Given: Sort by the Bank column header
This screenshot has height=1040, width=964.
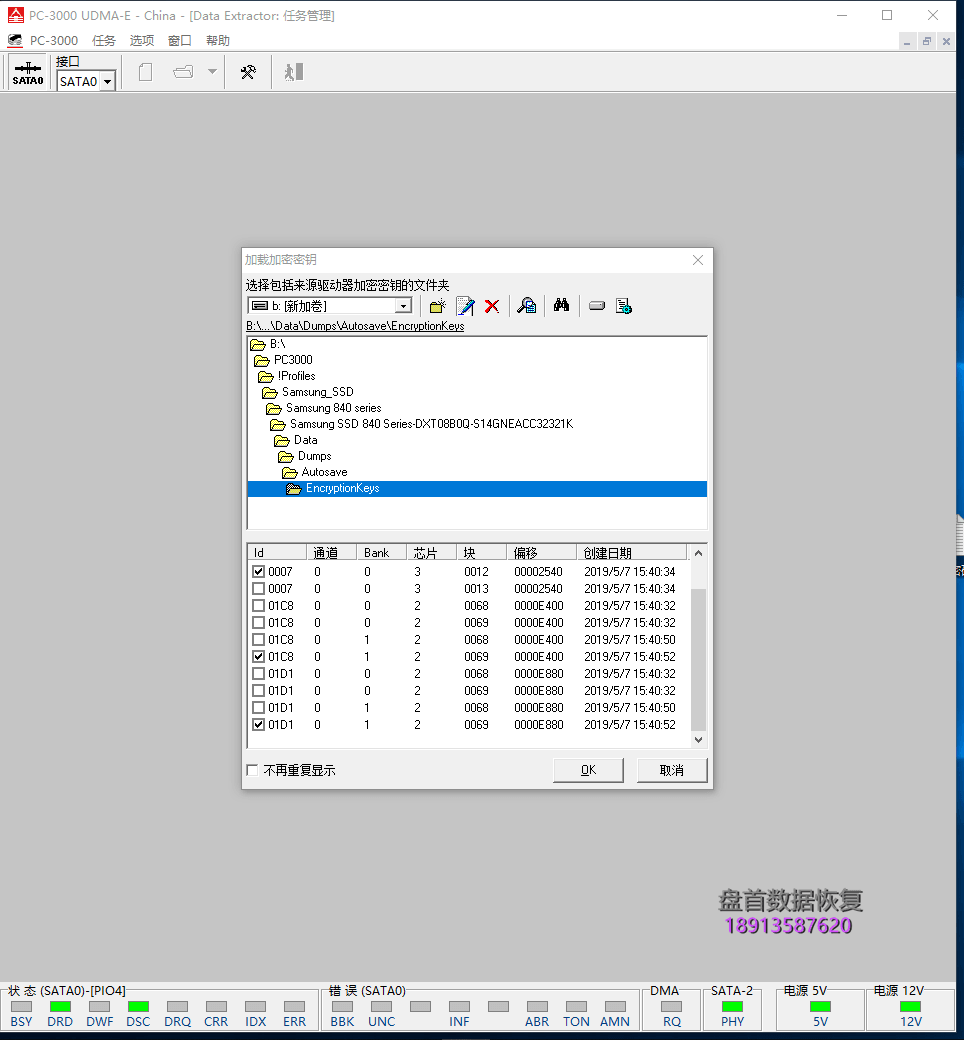Looking at the screenshot, I should click(381, 552).
